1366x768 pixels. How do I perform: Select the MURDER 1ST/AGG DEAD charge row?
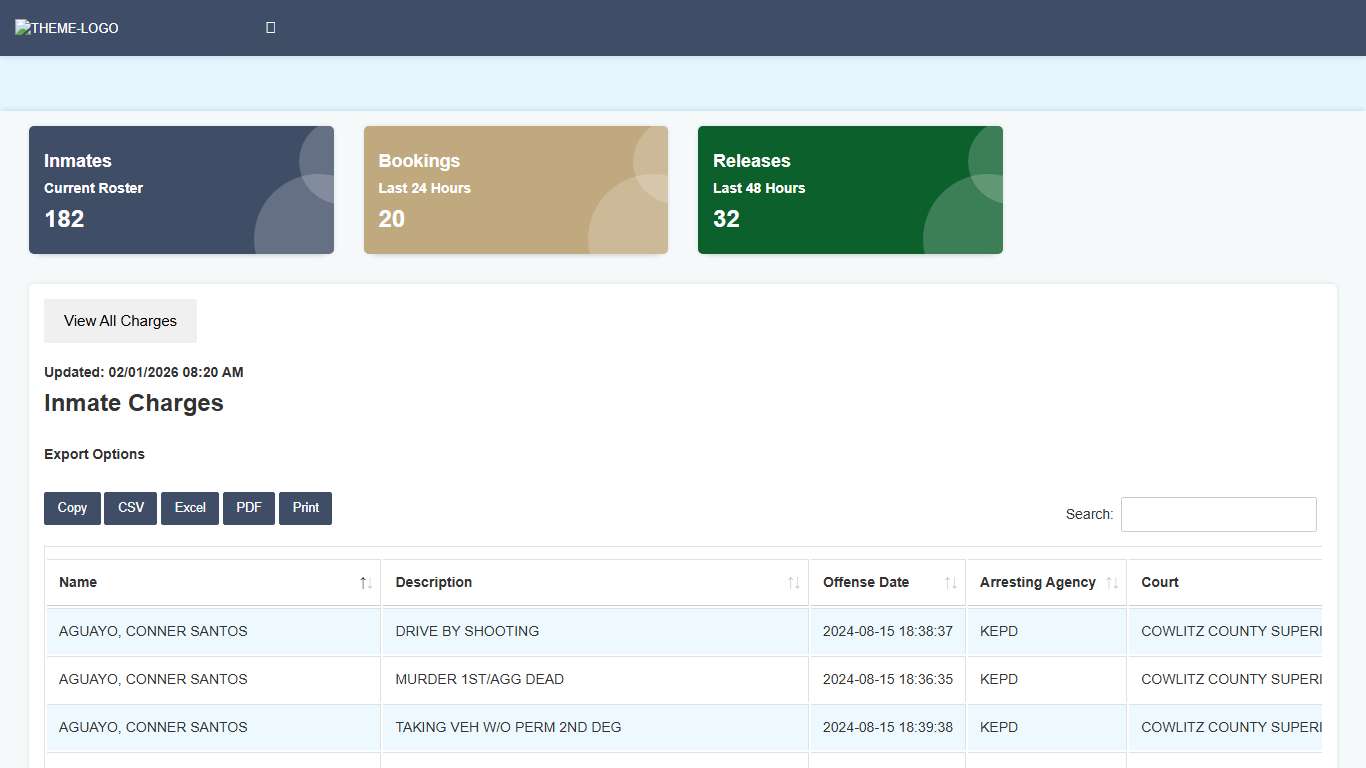[479, 680]
